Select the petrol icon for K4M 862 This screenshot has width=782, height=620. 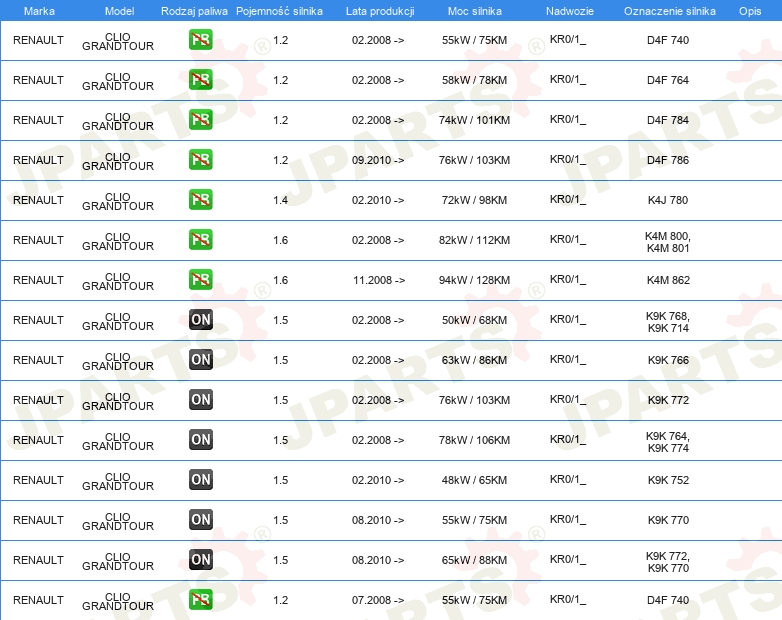click(200, 279)
